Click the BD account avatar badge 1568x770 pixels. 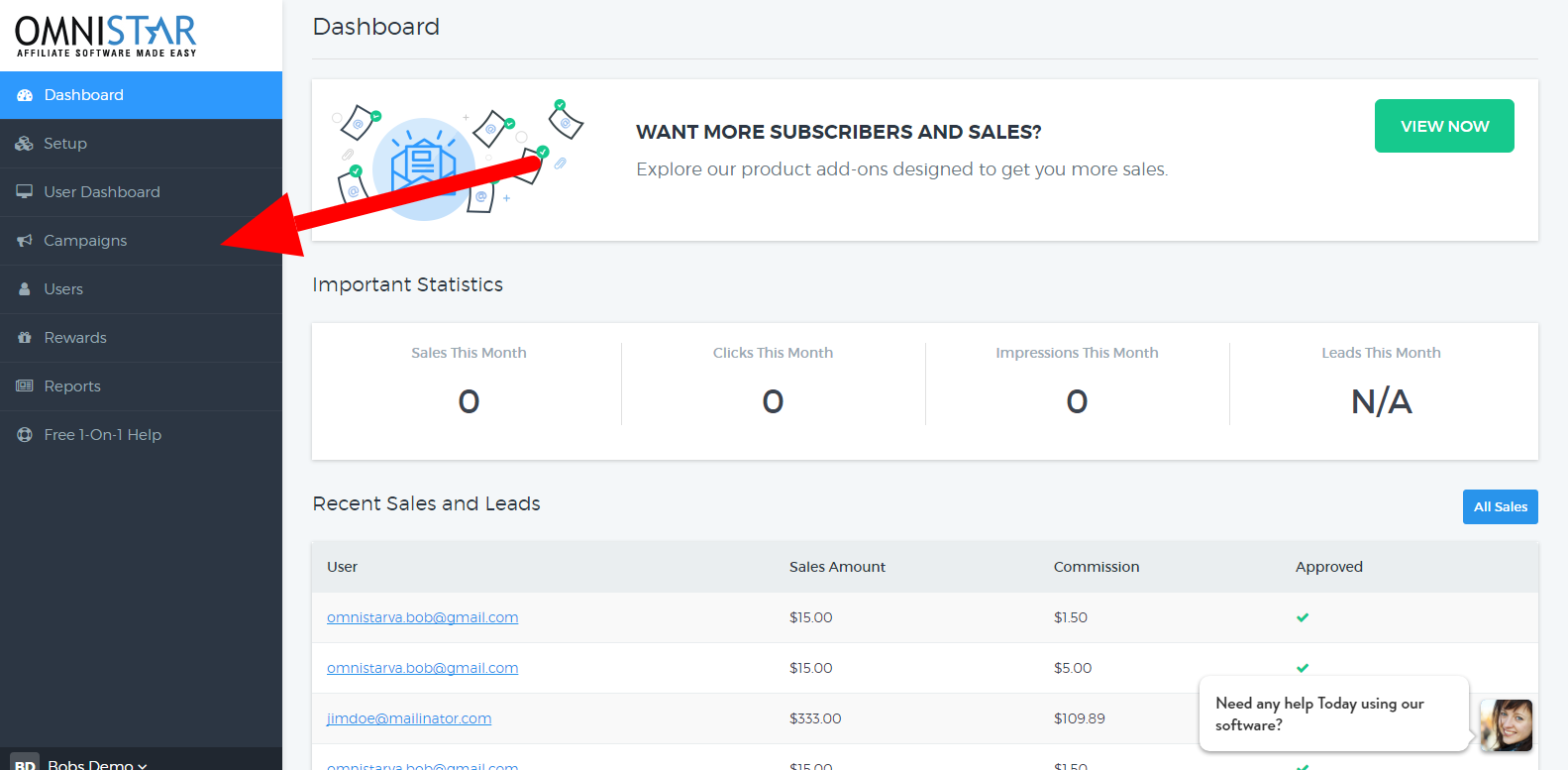point(25,763)
